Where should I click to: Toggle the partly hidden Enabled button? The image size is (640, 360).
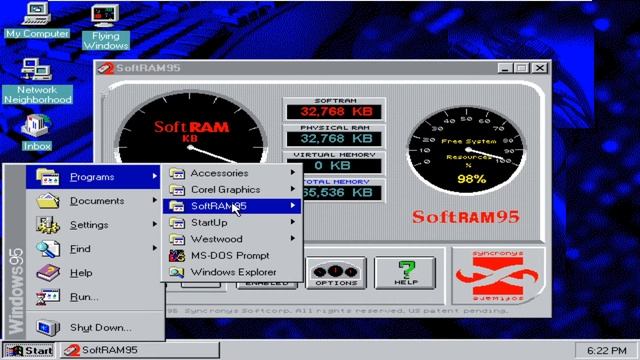[x=267, y=284]
